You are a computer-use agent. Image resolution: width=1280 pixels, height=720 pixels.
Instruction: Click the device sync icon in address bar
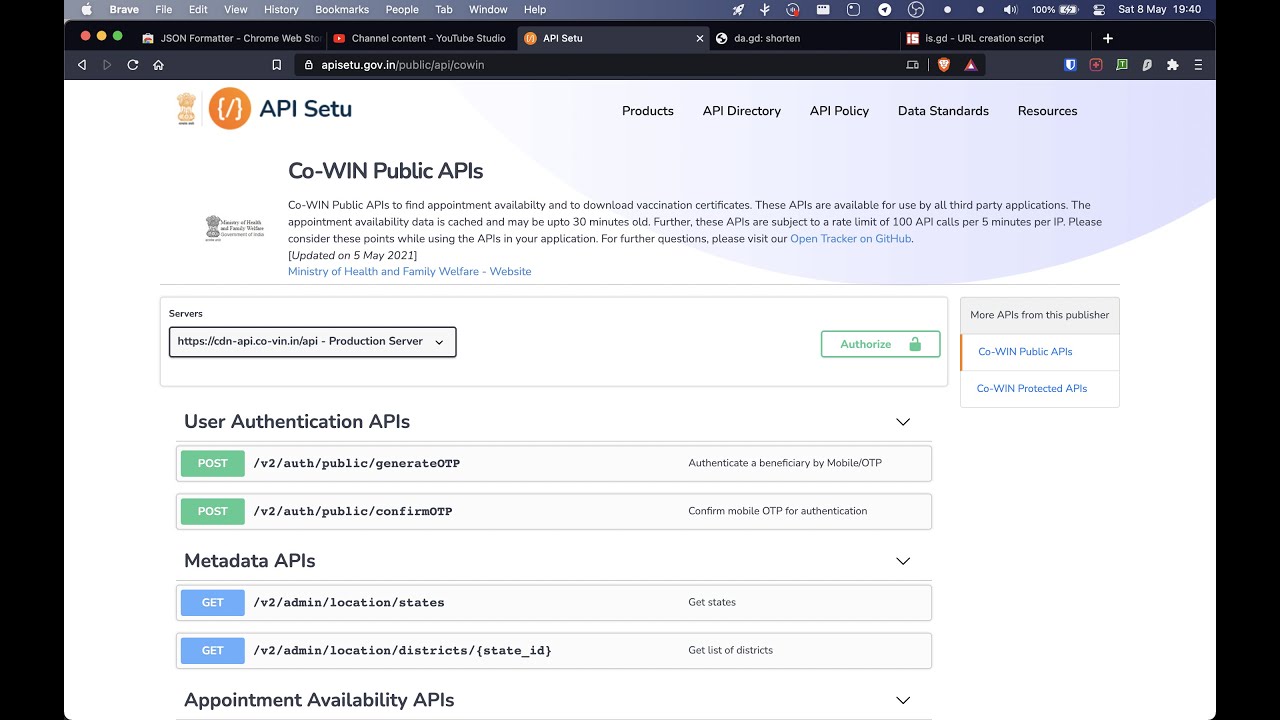912,65
